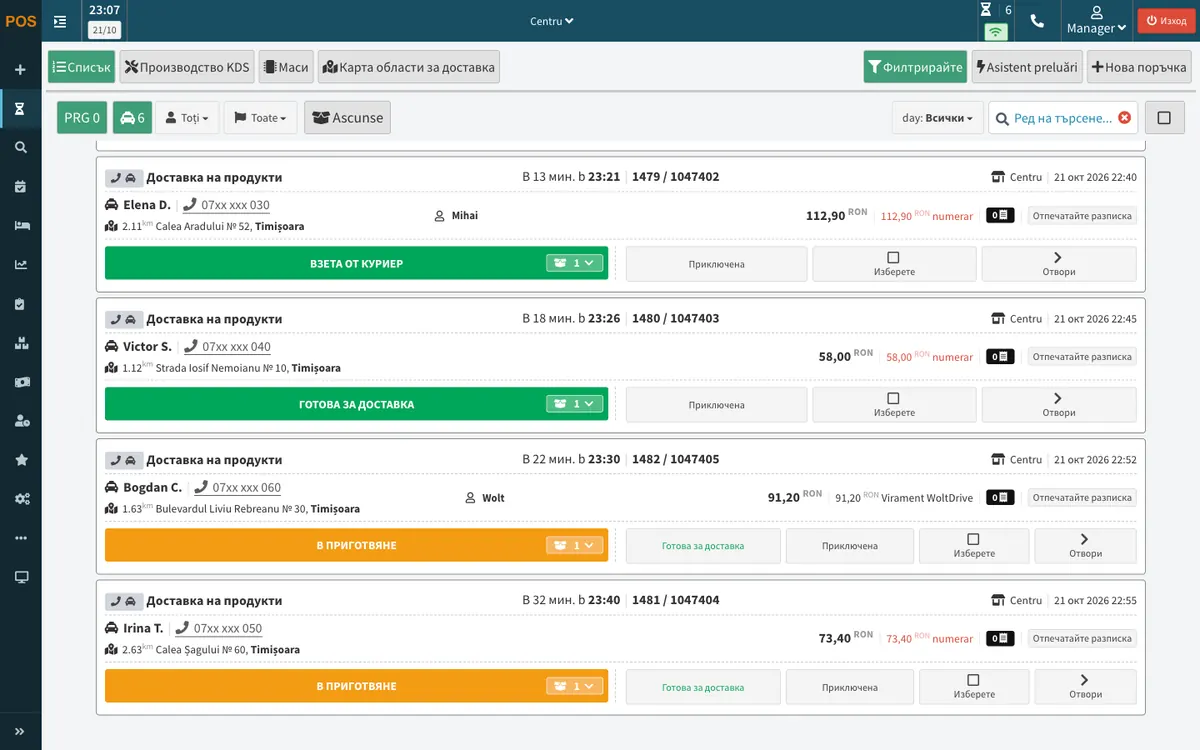Screen dimensions: 1200x750
Task: Click receipt count badge on Victor S. order
Action: coord(1000,356)
